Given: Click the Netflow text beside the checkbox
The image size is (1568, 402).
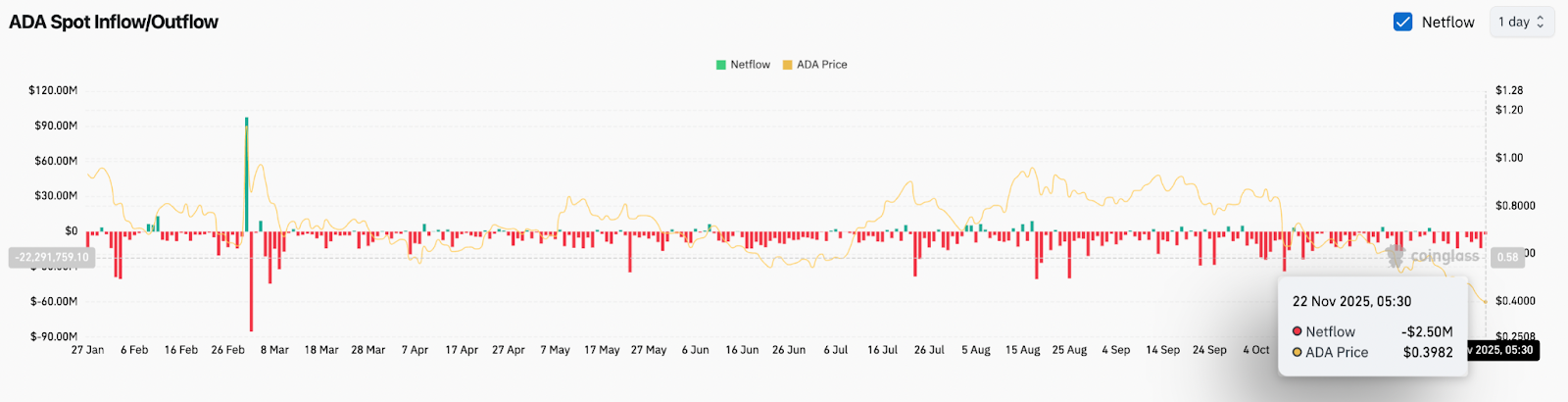Looking at the screenshot, I should pos(1447,22).
